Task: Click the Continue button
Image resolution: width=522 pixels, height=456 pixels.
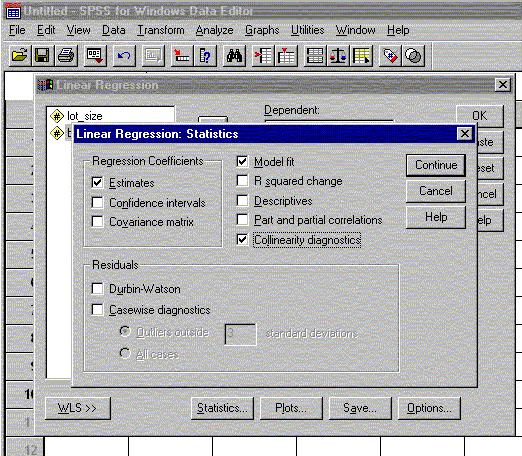Action: 436,165
